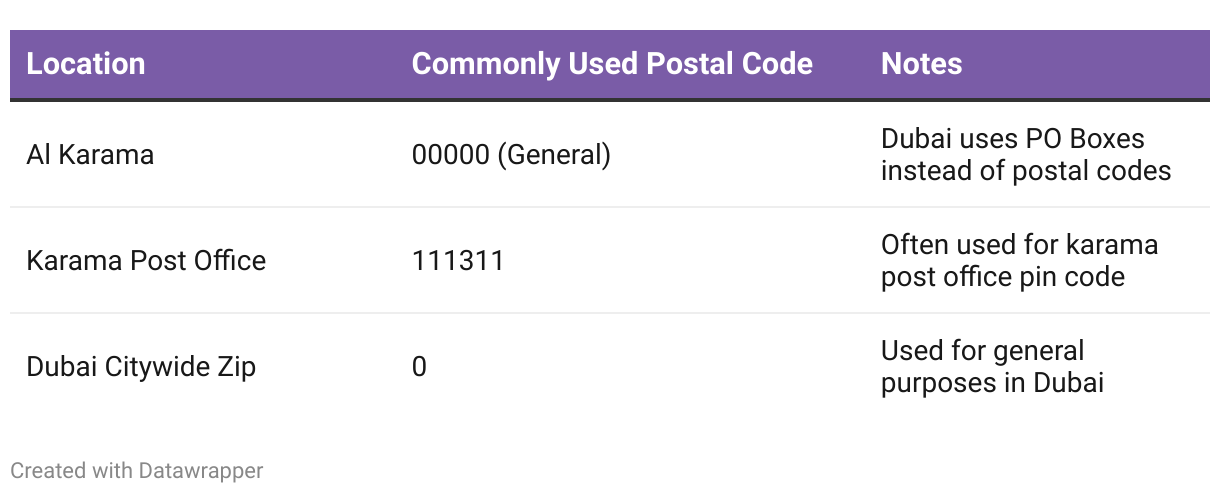Click the text 'Often used for karama'
Screen dimensions: 1220x494
tap(1019, 245)
